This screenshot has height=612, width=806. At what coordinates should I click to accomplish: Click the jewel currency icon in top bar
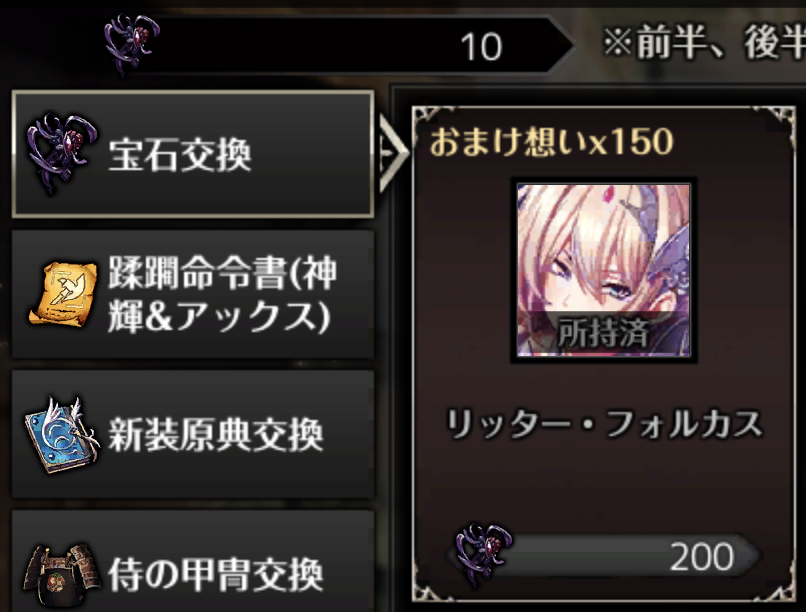(x=132, y=44)
